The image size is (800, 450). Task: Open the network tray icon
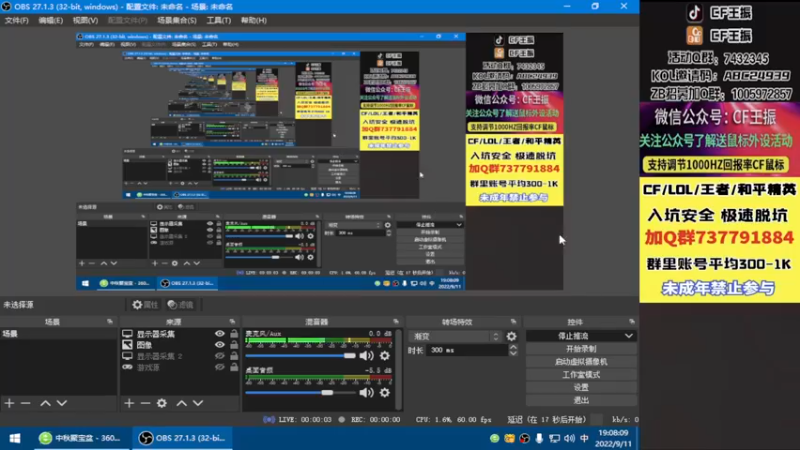(555, 438)
